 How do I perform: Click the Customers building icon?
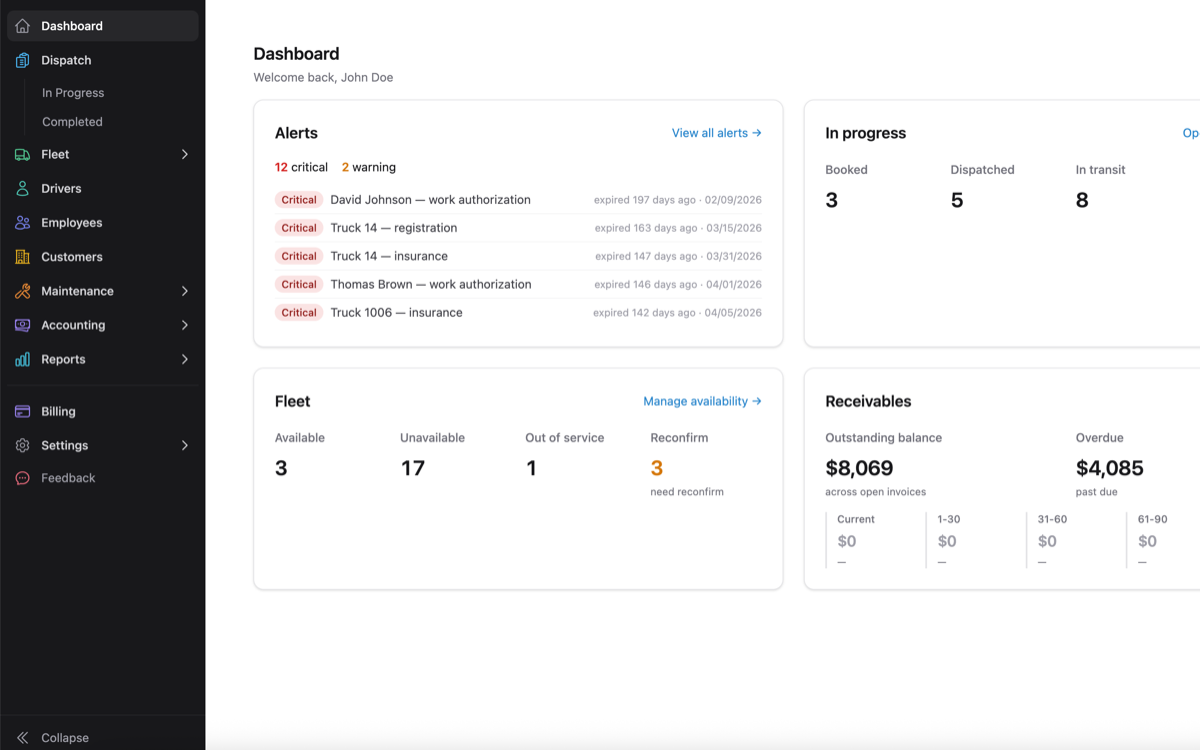click(22, 257)
